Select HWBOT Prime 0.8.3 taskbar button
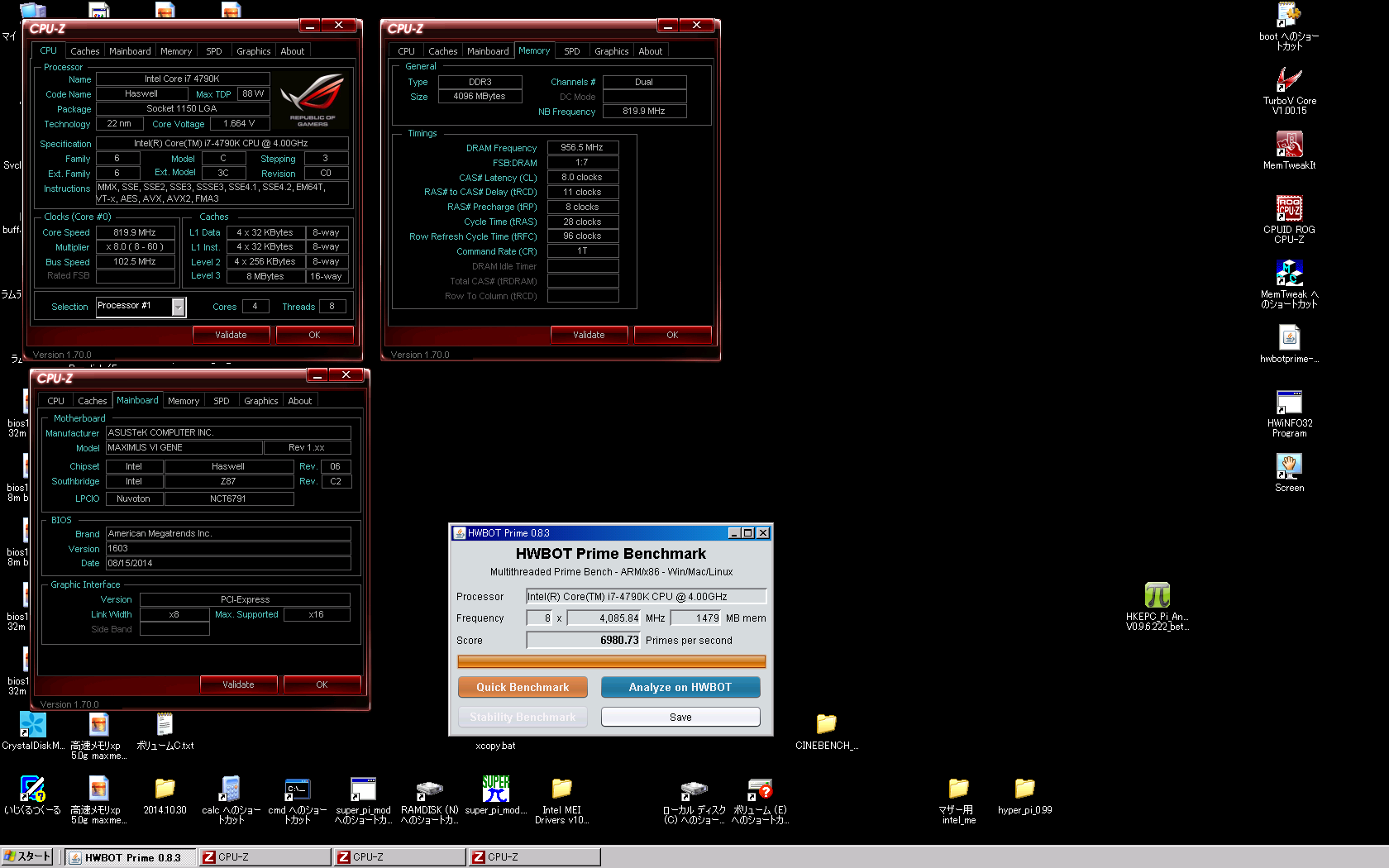This screenshot has width=1389, height=868. [131, 857]
